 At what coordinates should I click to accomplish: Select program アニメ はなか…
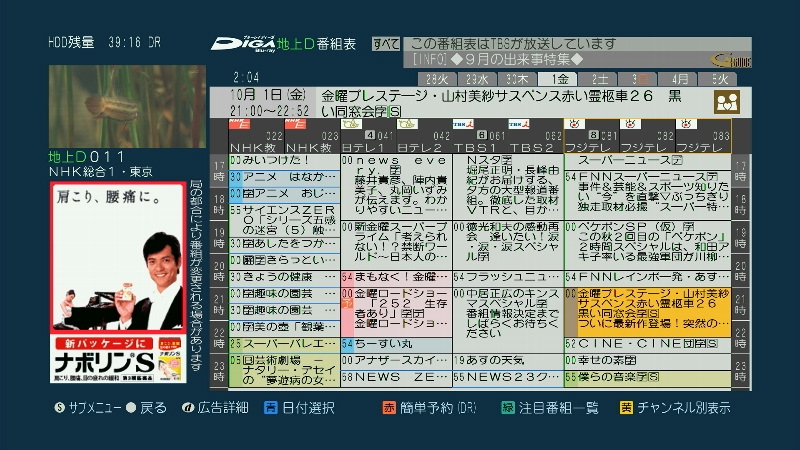pos(284,178)
